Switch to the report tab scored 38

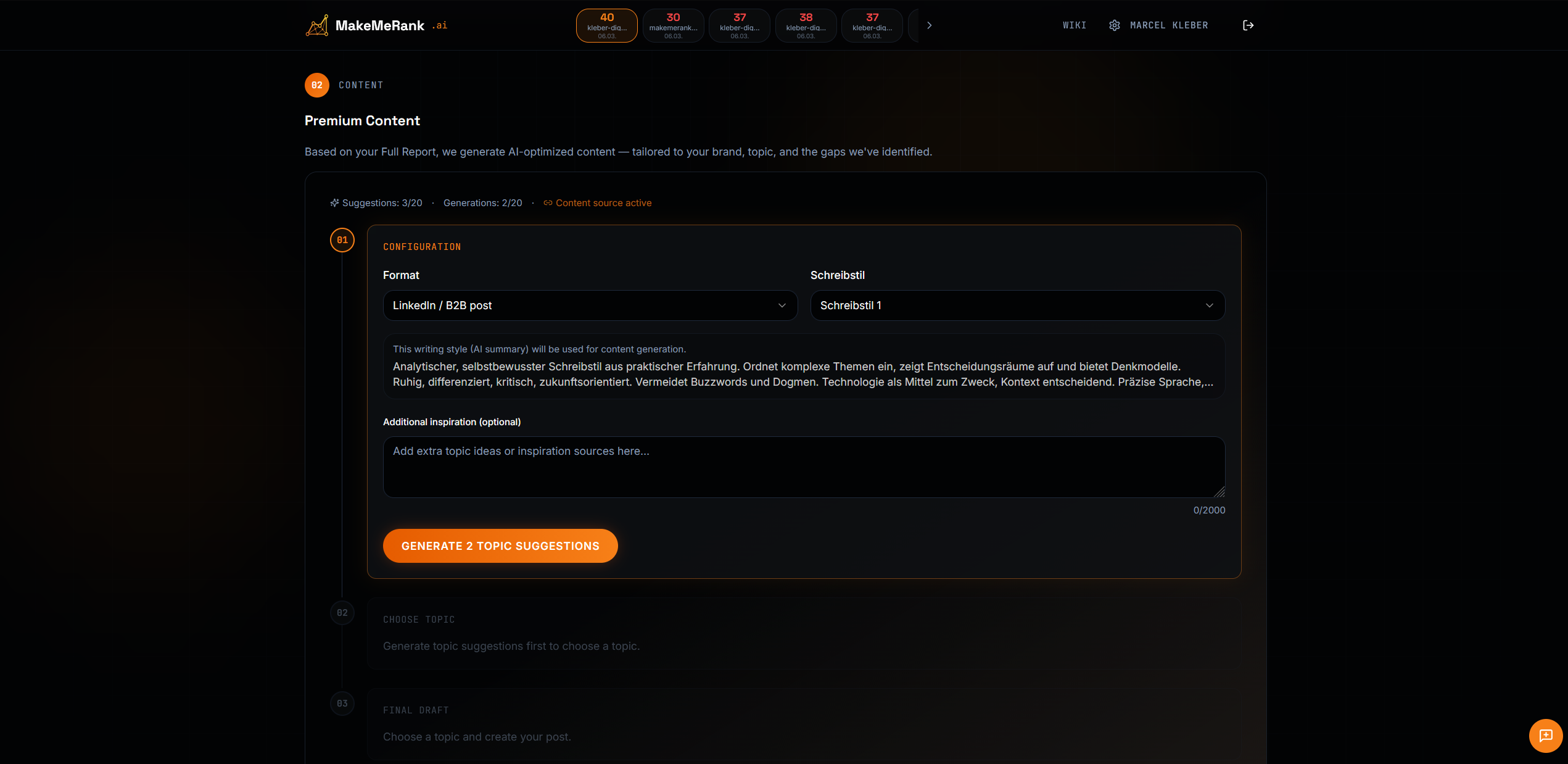pos(806,25)
